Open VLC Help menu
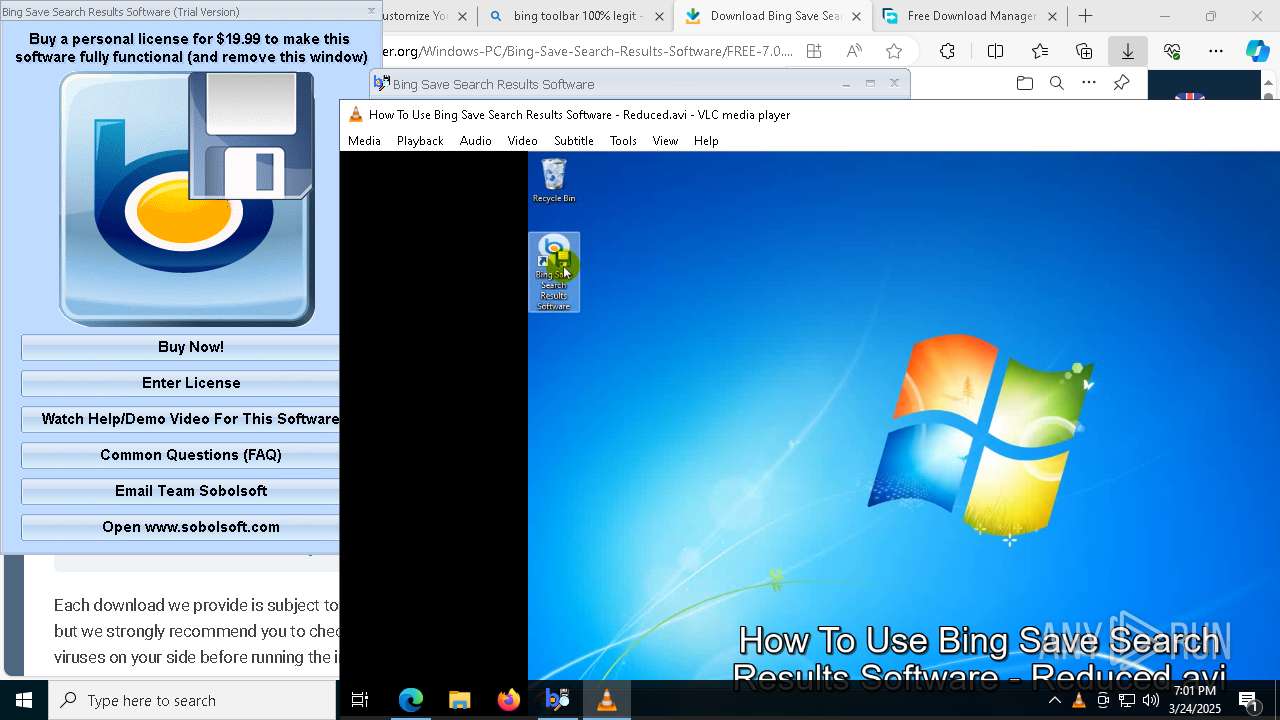Viewport: 1280px width, 720px height. (x=706, y=141)
